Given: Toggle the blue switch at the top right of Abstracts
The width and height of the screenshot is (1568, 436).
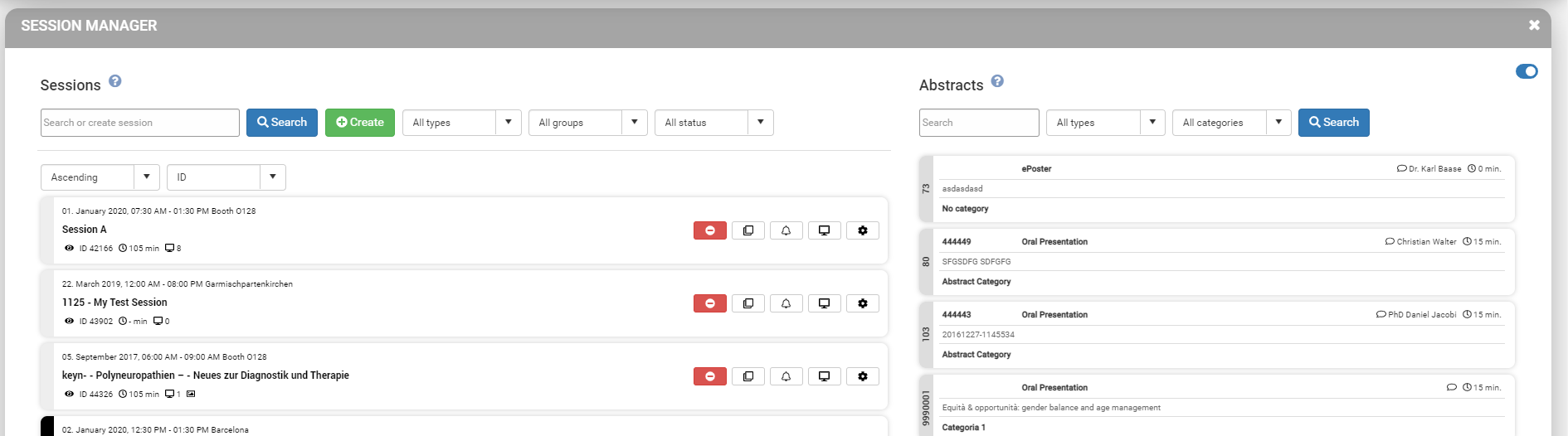Looking at the screenshot, I should coord(1527,71).
